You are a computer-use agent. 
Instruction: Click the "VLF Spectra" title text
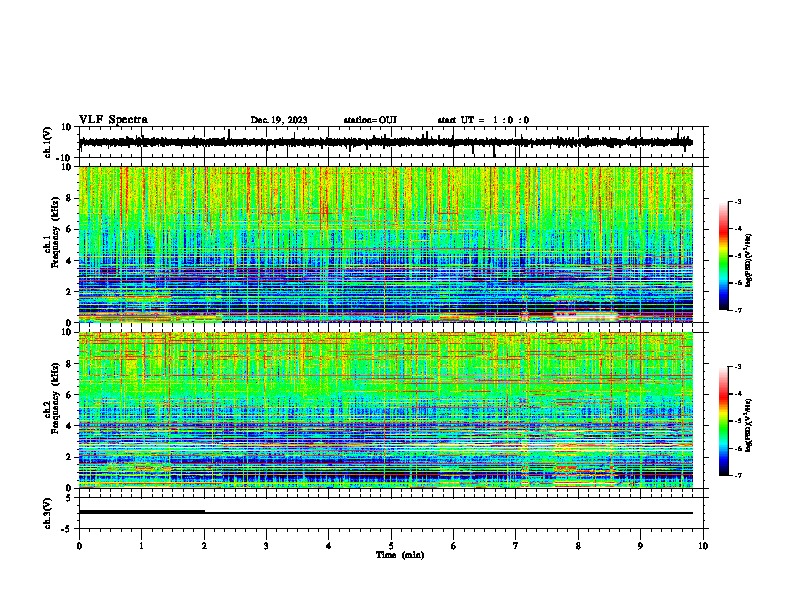pyautogui.click(x=113, y=119)
